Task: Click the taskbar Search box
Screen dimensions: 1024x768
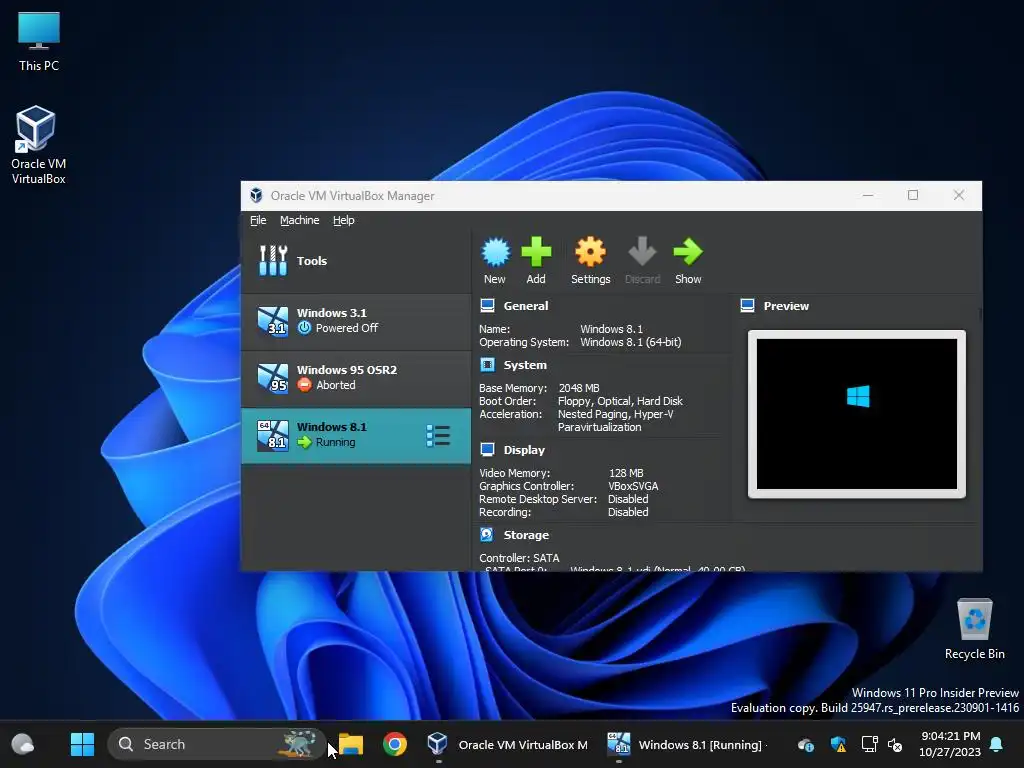Action: pos(216,744)
